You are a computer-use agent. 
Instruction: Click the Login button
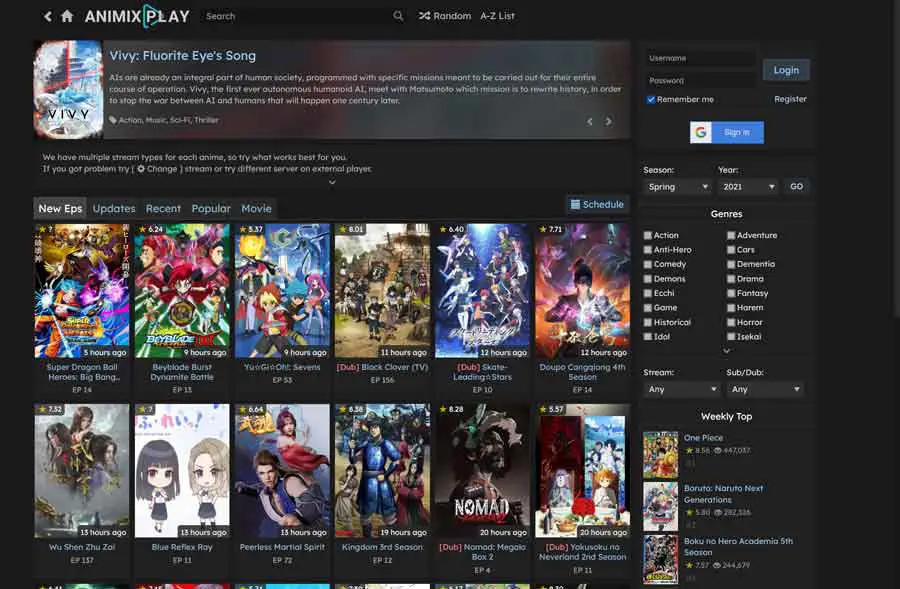[786, 70]
